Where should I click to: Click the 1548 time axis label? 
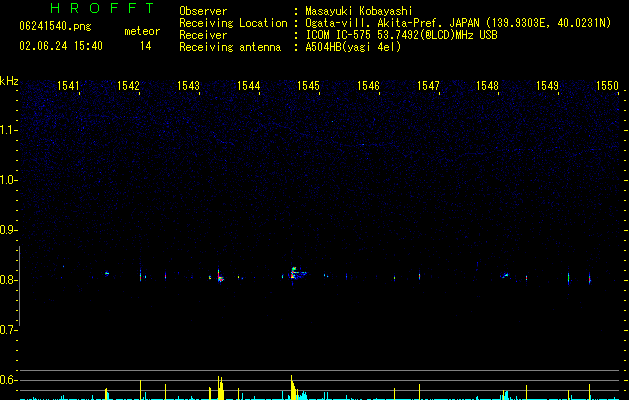coord(487,85)
